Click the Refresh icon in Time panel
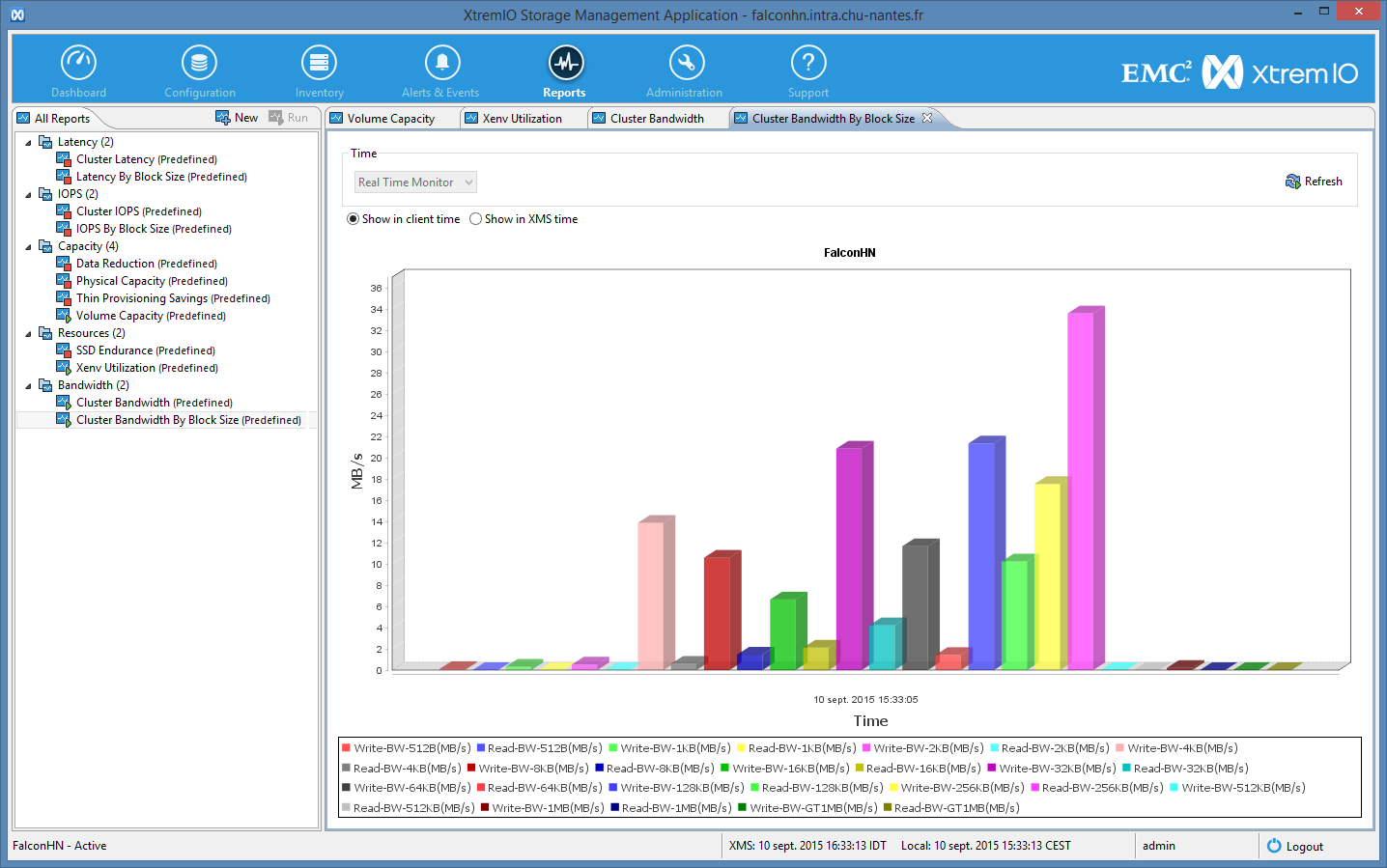This screenshot has width=1387, height=868. 1292,182
